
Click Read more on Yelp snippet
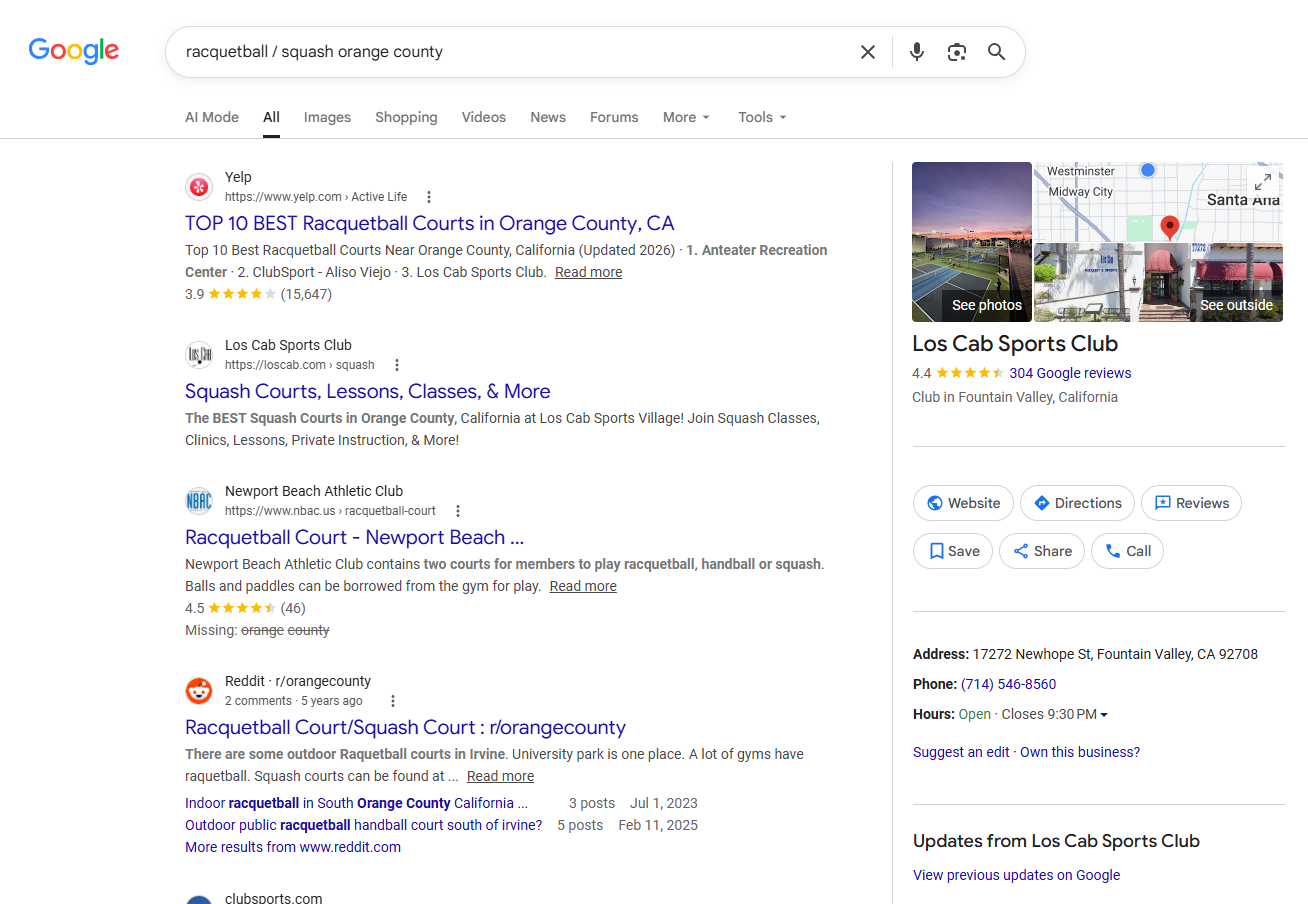[x=589, y=272]
